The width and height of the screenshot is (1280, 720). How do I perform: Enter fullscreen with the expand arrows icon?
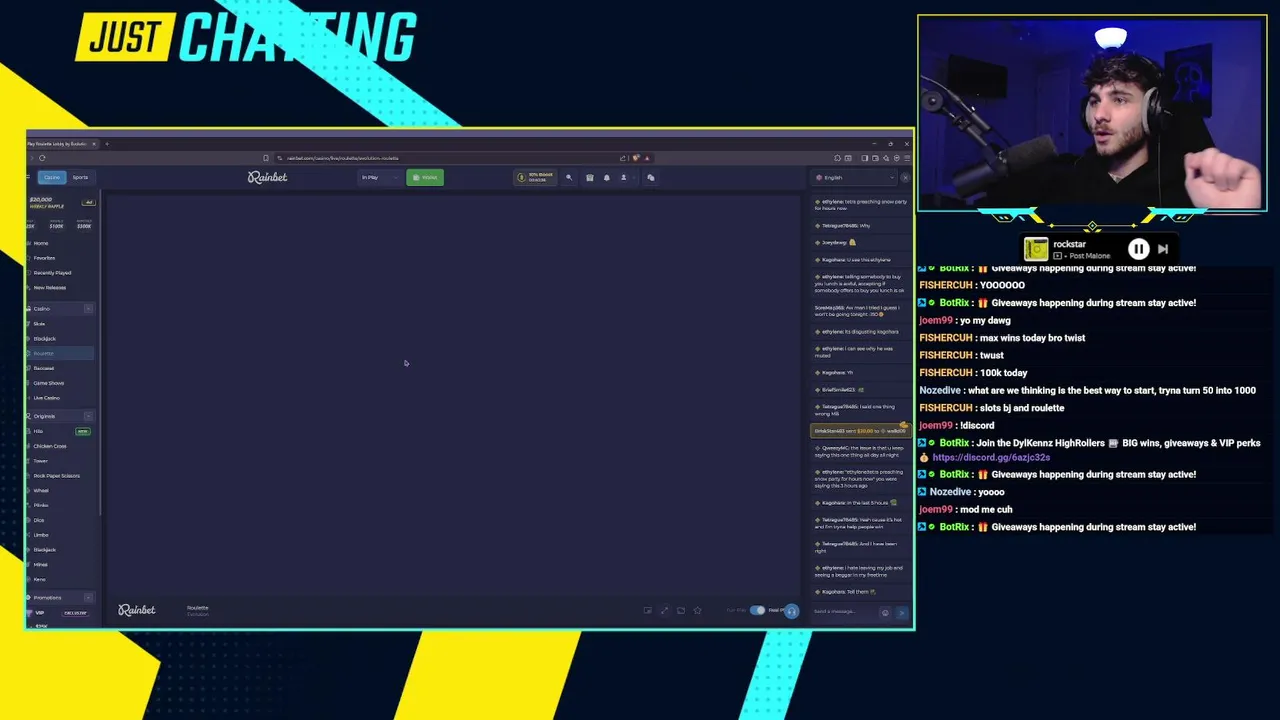tap(664, 610)
